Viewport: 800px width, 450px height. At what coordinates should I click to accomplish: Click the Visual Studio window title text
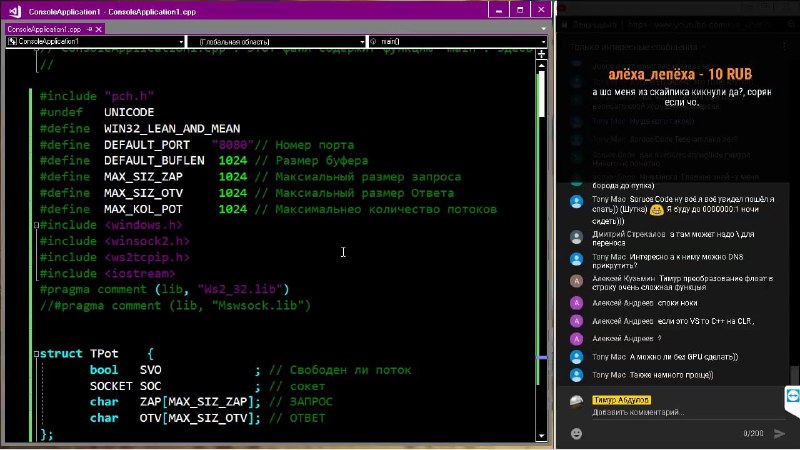point(112,11)
